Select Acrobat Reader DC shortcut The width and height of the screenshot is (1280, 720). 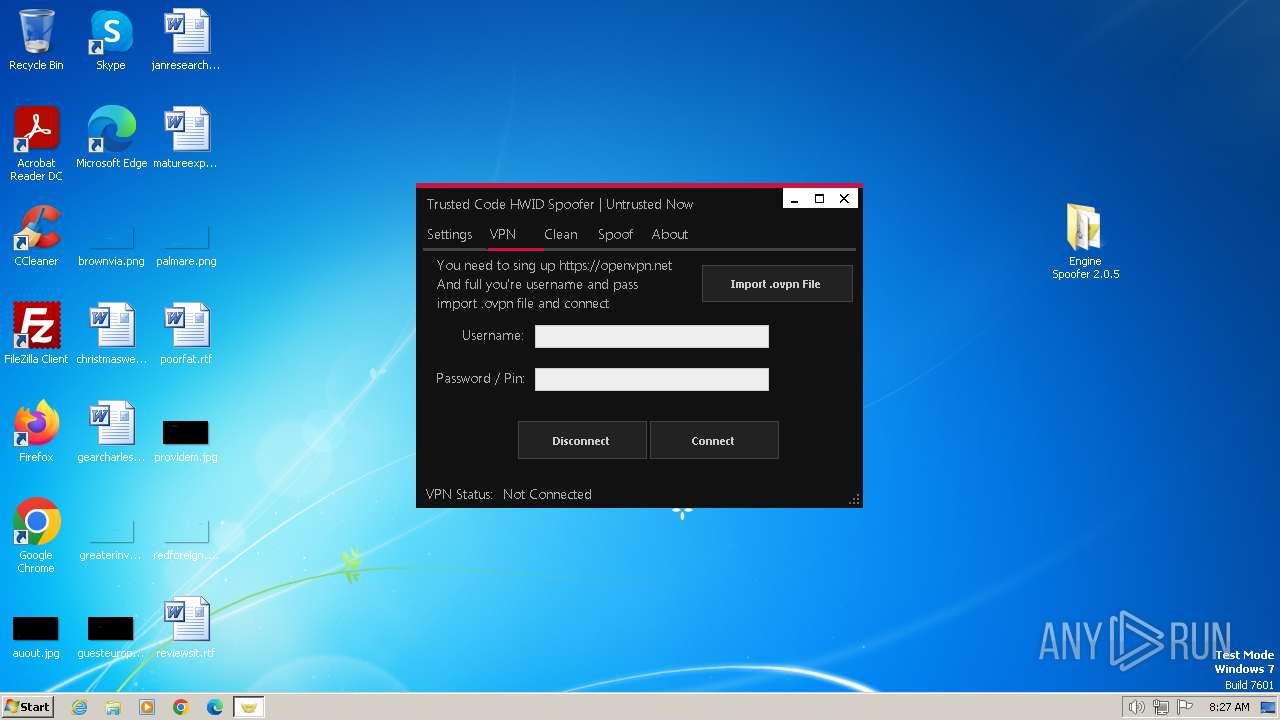36,144
